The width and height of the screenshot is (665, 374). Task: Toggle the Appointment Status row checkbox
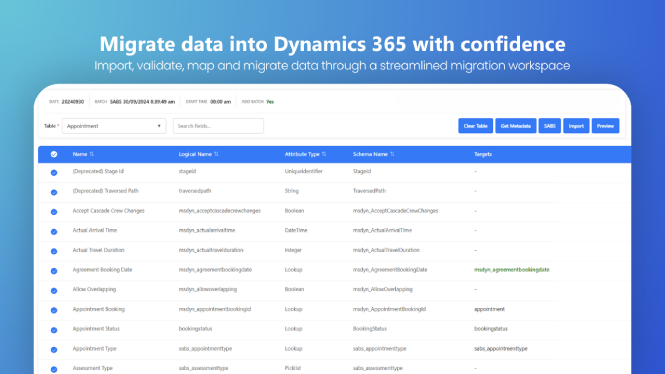point(54,330)
